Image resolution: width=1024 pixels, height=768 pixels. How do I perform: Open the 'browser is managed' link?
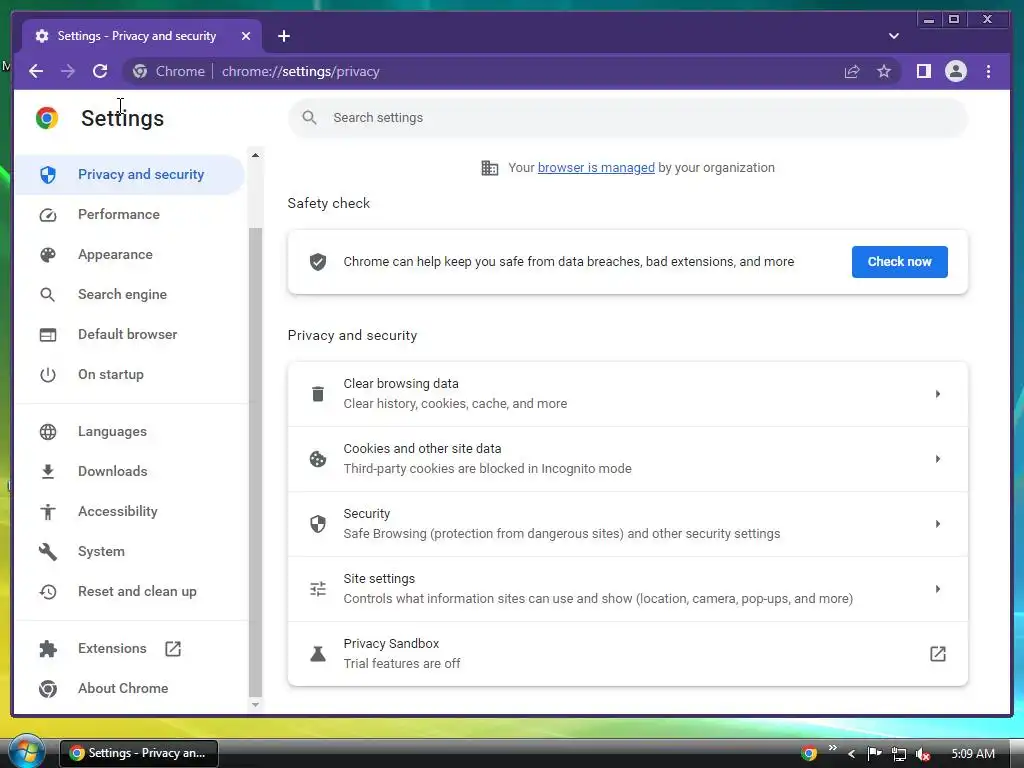(596, 168)
